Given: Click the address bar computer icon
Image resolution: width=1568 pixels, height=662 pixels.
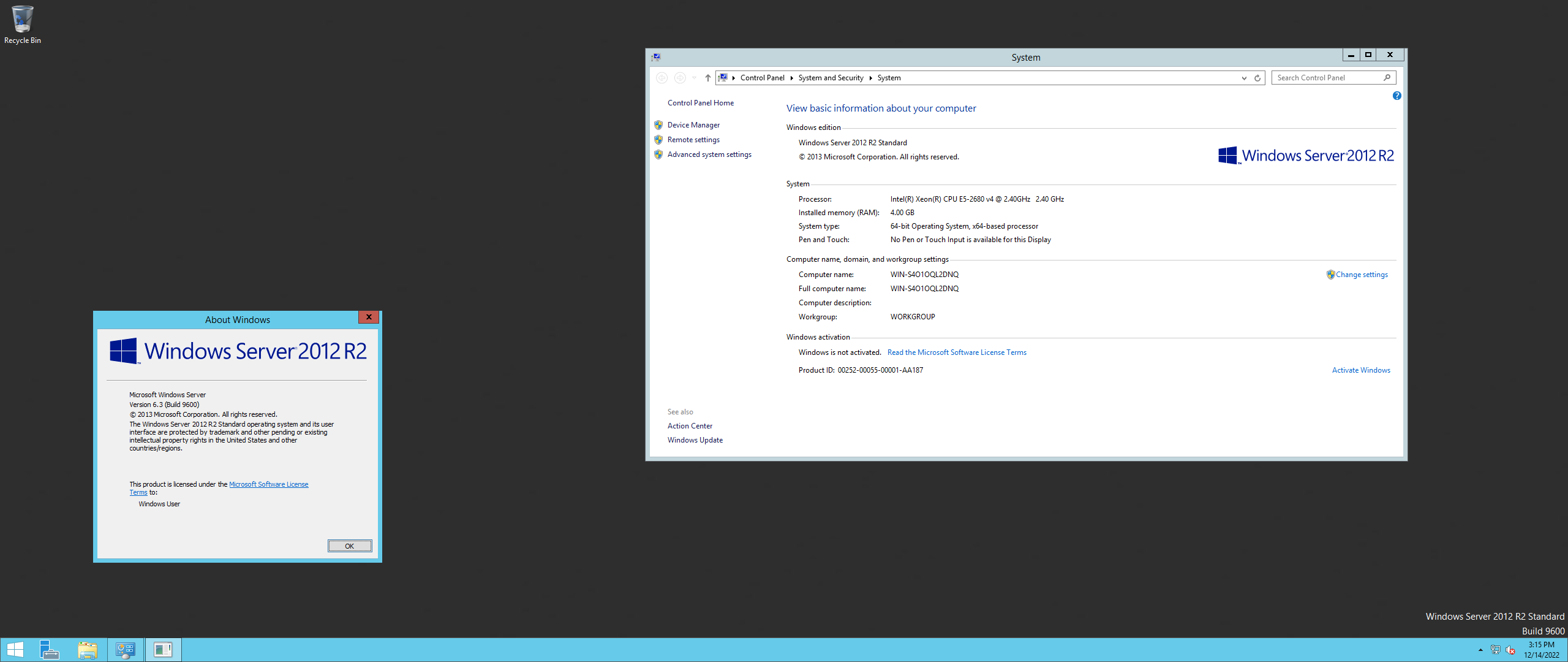Looking at the screenshot, I should click(x=723, y=78).
